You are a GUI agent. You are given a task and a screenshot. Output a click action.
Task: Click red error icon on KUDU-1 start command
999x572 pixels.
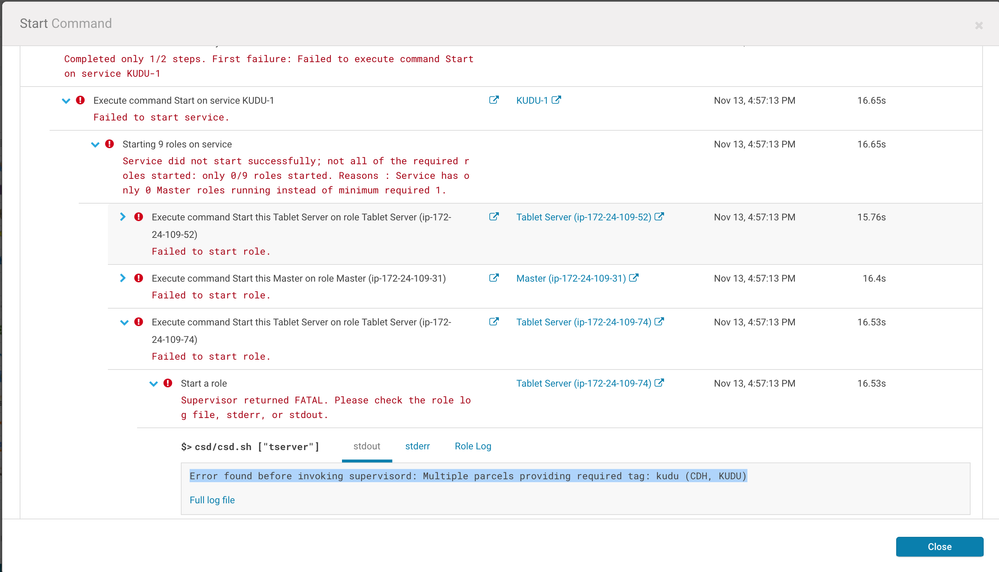(x=81, y=100)
